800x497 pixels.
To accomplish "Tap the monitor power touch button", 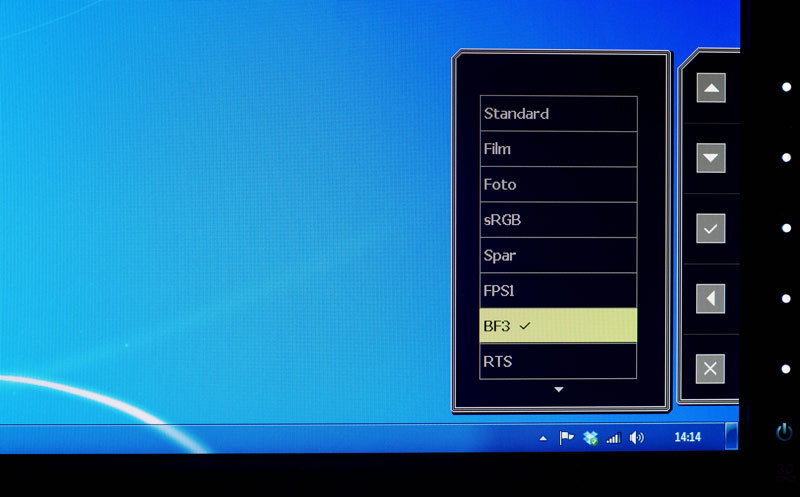I will coord(784,432).
